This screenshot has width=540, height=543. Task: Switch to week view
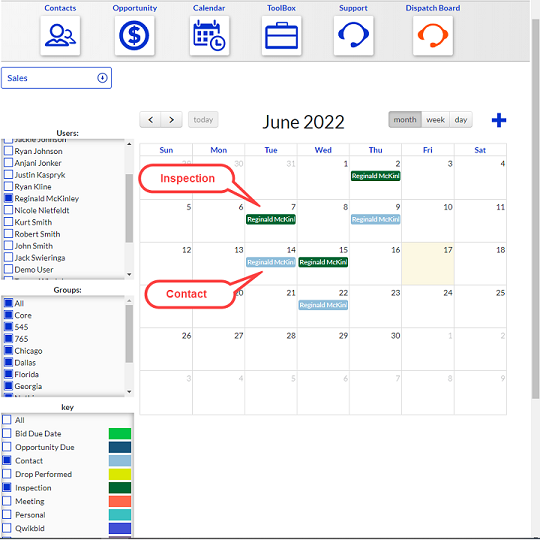click(435, 120)
